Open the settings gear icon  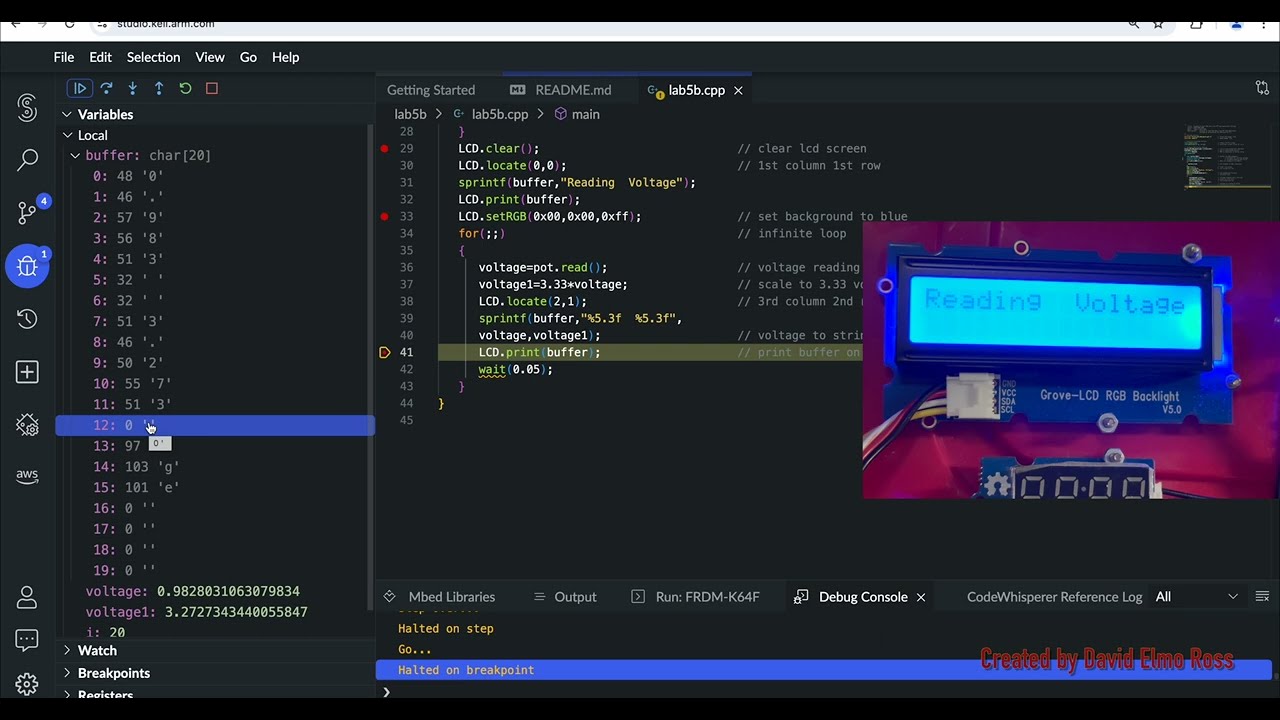click(27, 684)
